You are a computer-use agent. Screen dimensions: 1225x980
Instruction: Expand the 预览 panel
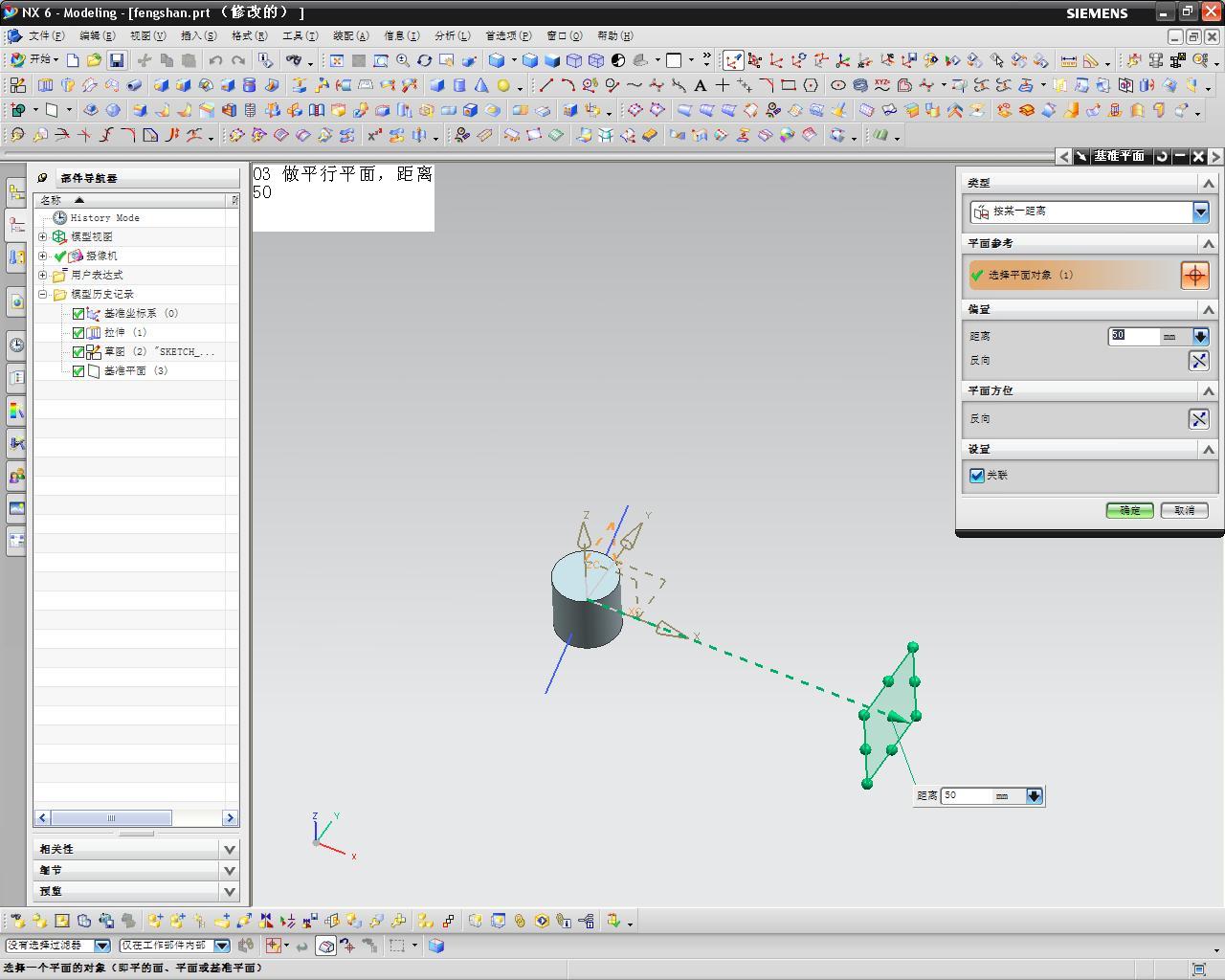pyautogui.click(x=229, y=891)
